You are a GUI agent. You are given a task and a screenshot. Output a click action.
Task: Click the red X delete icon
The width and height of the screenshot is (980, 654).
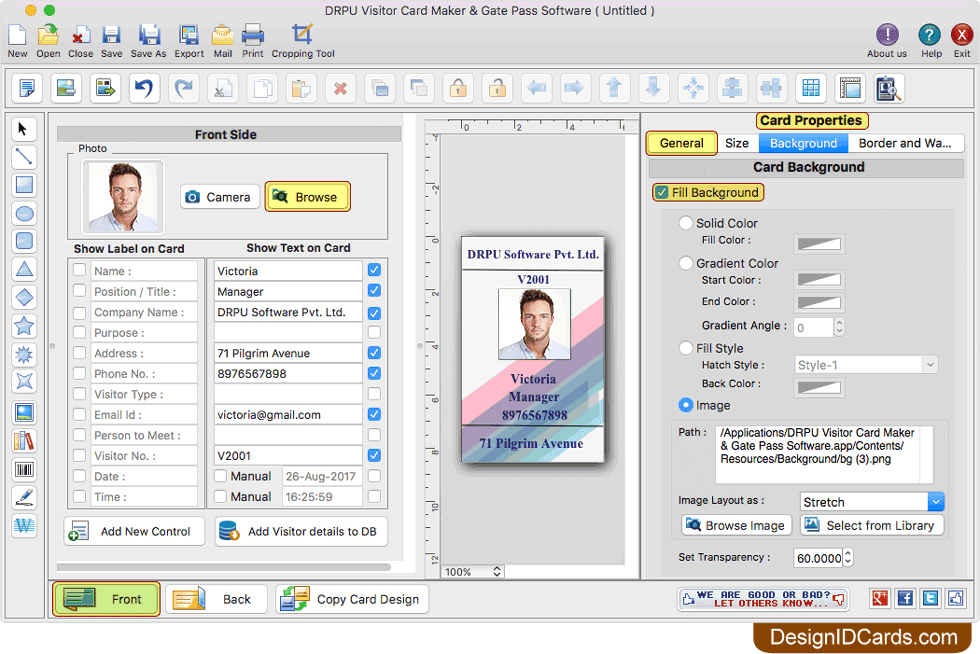(340, 88)
